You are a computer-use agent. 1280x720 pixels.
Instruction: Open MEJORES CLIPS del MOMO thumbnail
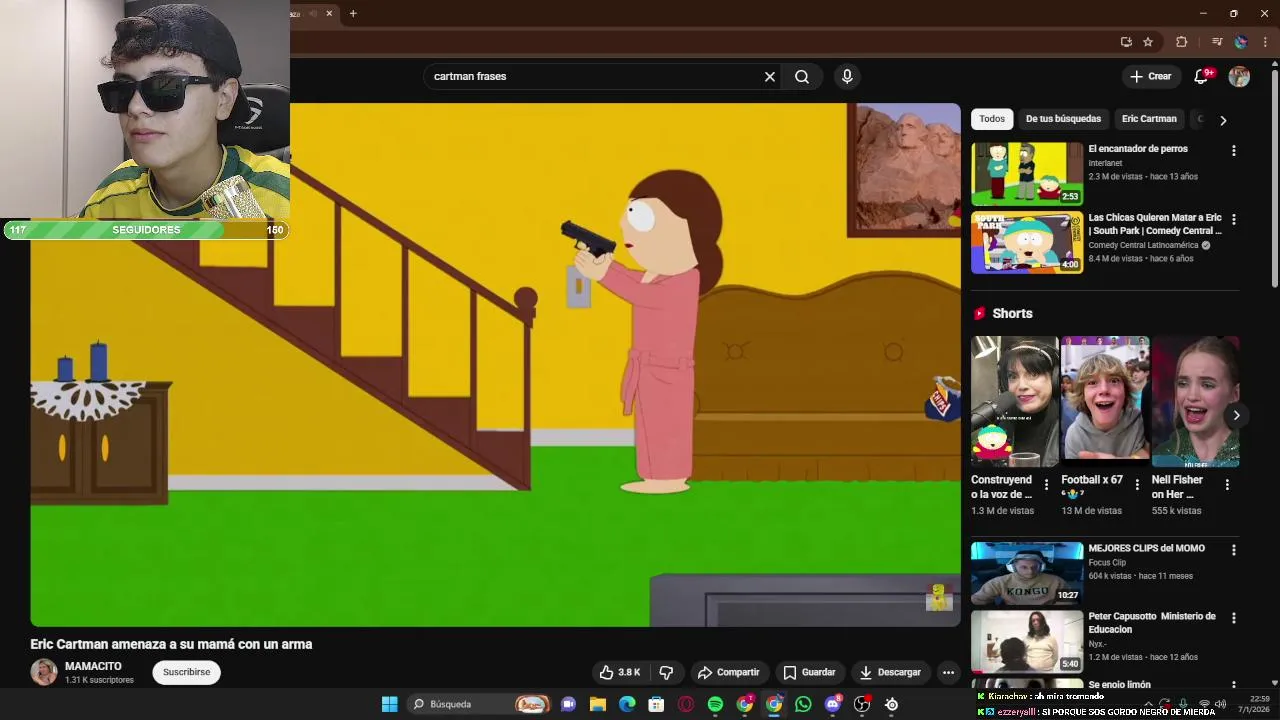(1027, 573)
